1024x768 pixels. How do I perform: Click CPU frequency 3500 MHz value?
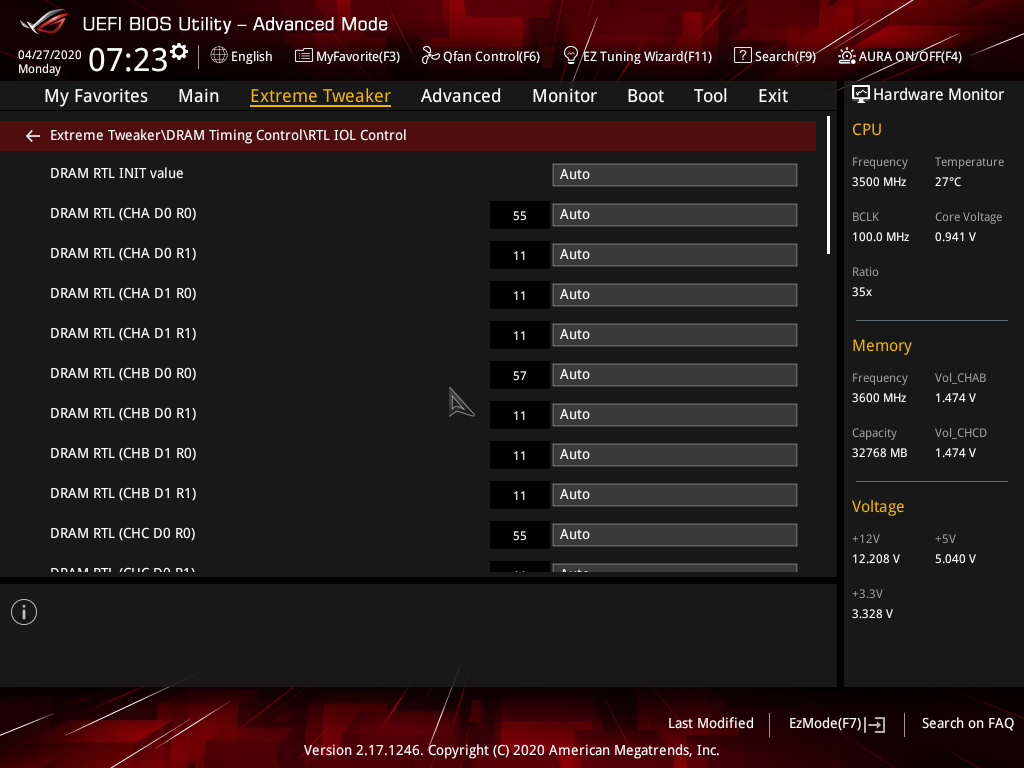point(878,182)
